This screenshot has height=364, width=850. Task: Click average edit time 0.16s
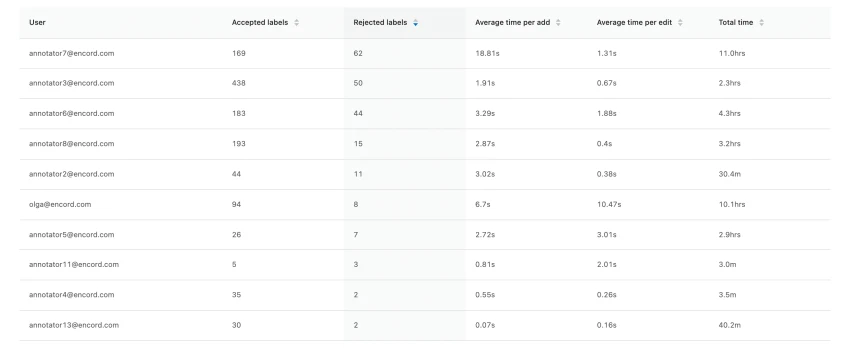[x=606, y=325]
